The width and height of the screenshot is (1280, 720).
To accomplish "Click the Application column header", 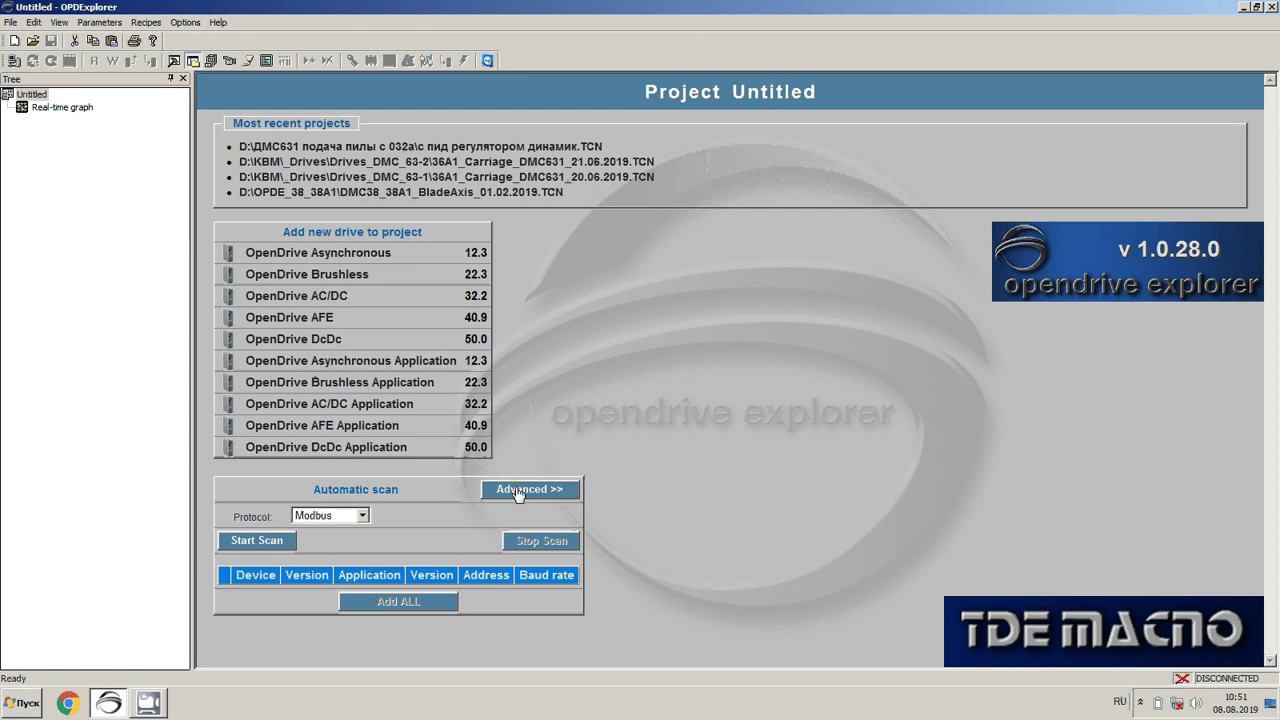I will (x=369, y=575).
